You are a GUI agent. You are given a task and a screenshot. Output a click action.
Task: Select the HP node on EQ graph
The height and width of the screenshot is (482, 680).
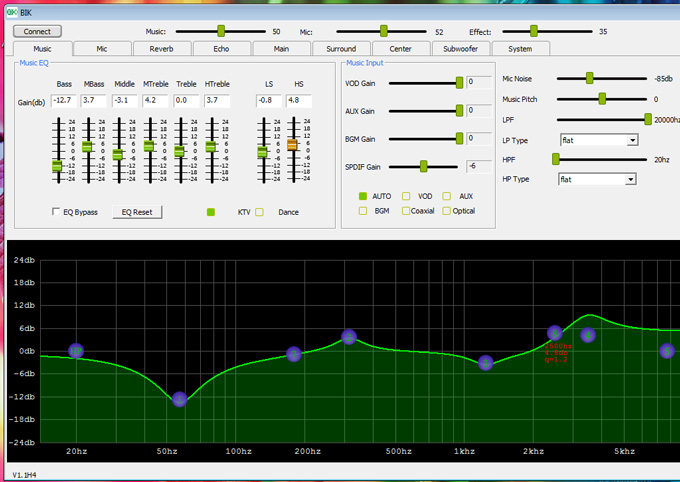coord(76,351)
